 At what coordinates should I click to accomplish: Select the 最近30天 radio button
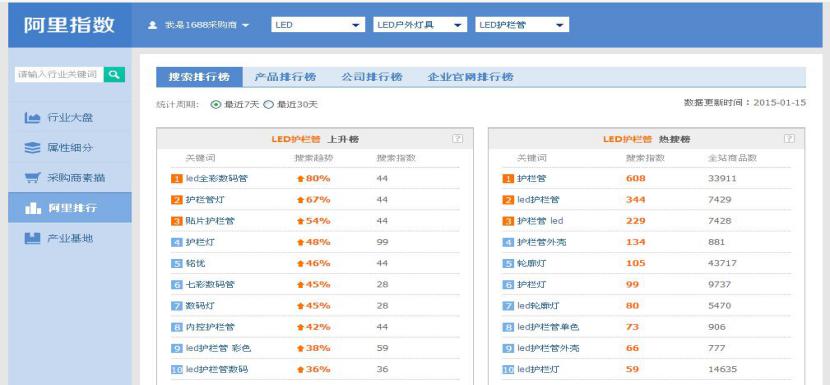(x=268, y=105)
